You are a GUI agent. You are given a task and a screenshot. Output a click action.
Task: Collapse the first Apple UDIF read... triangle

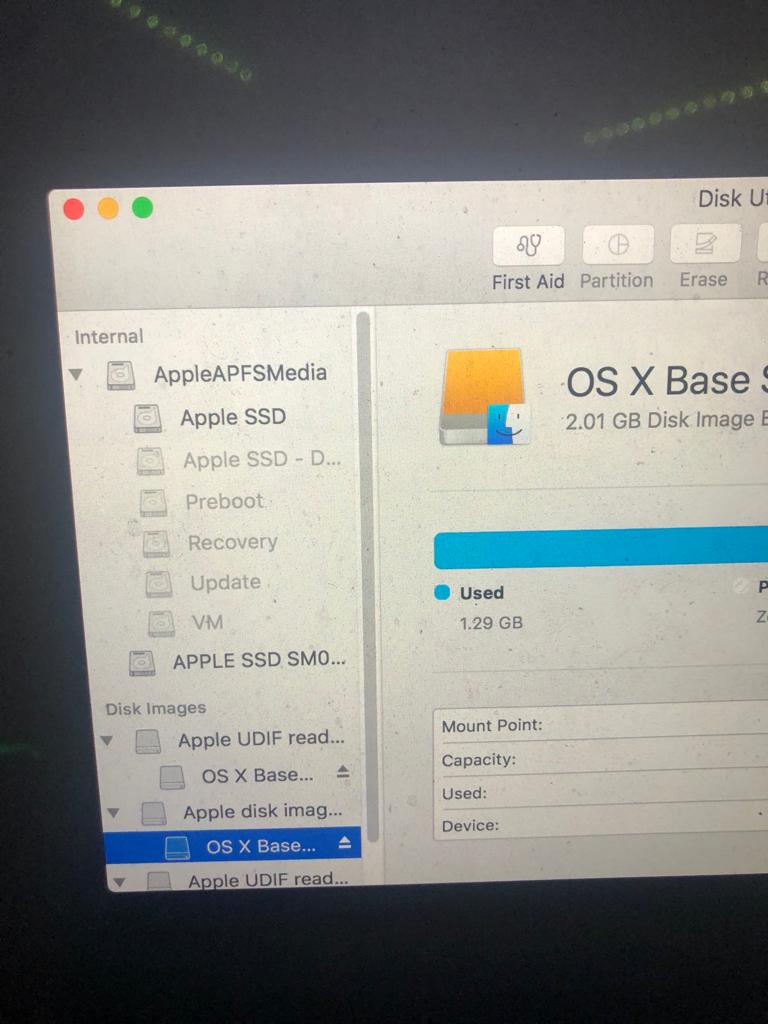107,741
